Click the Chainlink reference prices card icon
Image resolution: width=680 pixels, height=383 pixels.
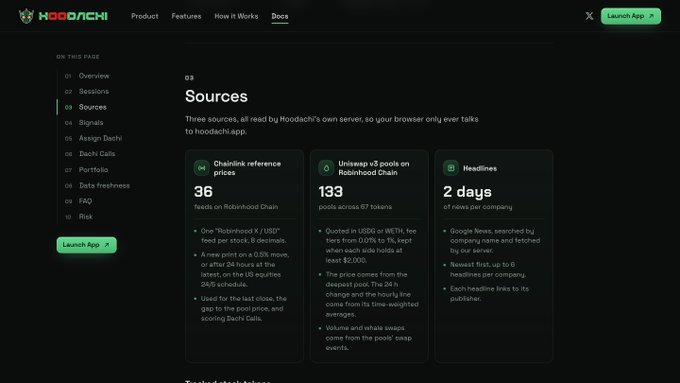[x=202, y=168]
